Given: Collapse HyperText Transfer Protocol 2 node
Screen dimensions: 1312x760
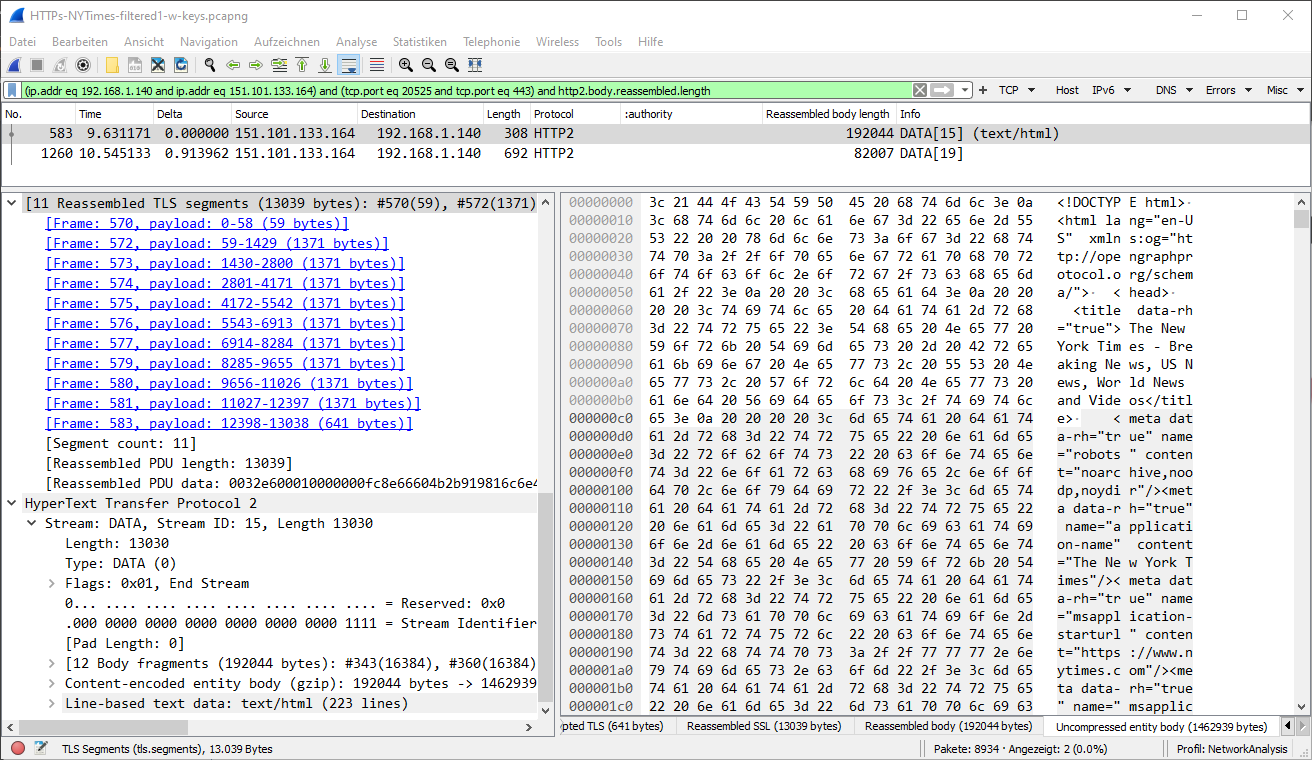Looking at the screenshot, I should click(x=12, y=504).
